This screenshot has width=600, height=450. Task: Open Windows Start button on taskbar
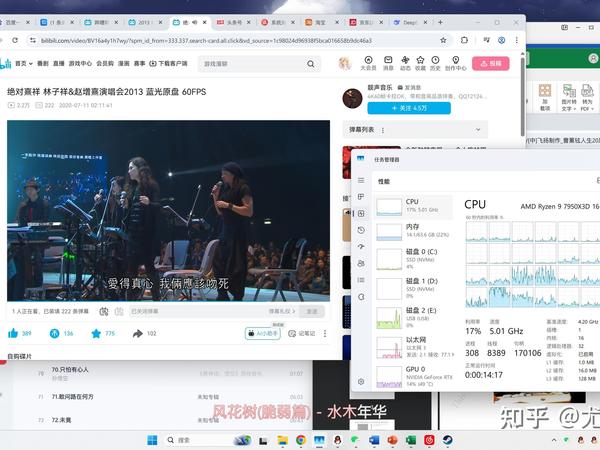point(152,440)
